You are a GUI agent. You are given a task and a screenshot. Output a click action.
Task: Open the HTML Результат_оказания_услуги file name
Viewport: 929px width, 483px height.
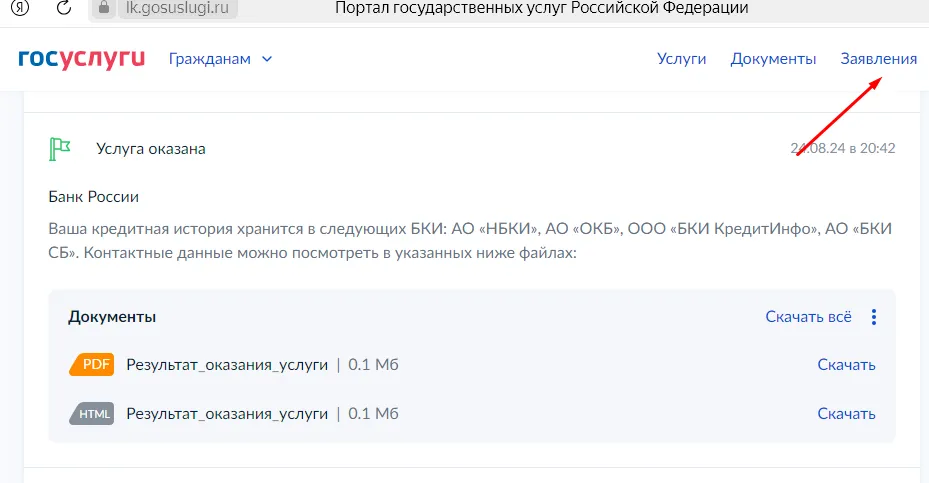pyautogui.click(x=227, y=413)
